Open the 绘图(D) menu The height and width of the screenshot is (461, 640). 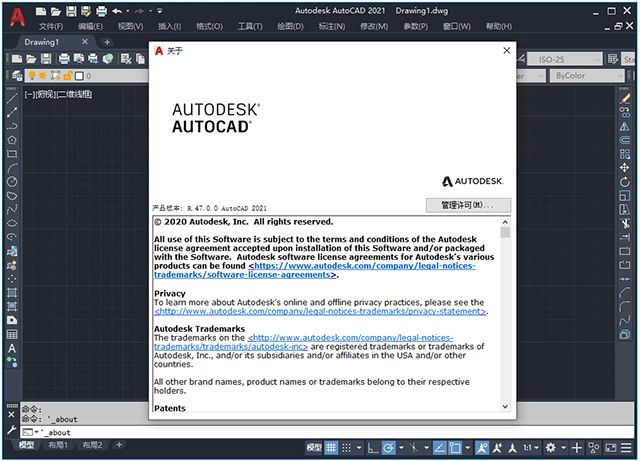(290, 27)
